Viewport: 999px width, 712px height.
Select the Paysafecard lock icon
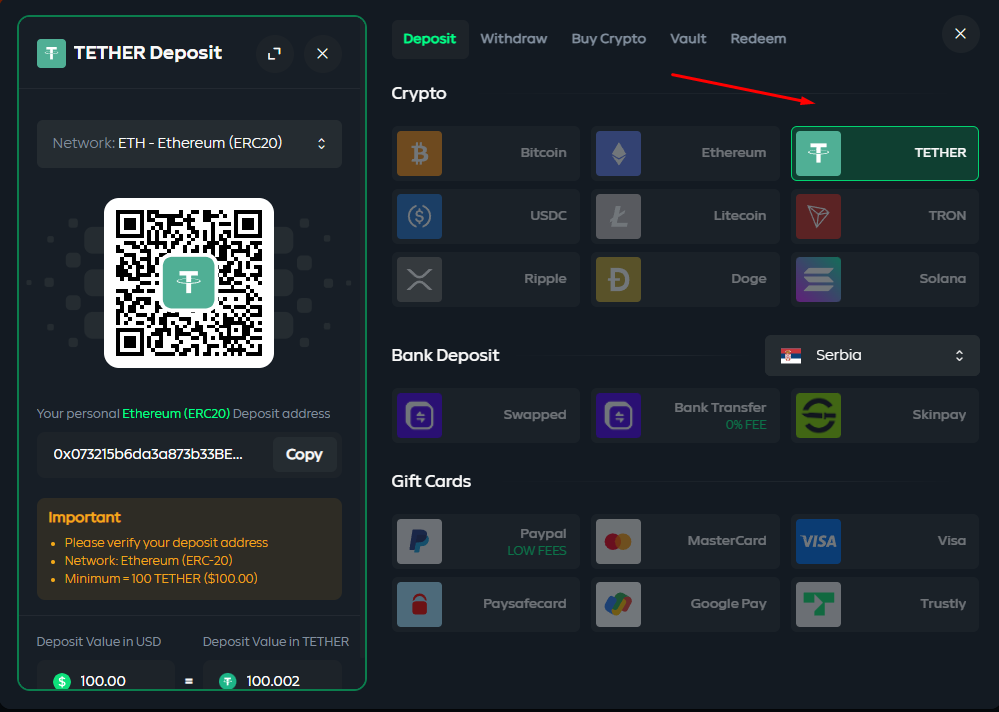tap(419, 604)
